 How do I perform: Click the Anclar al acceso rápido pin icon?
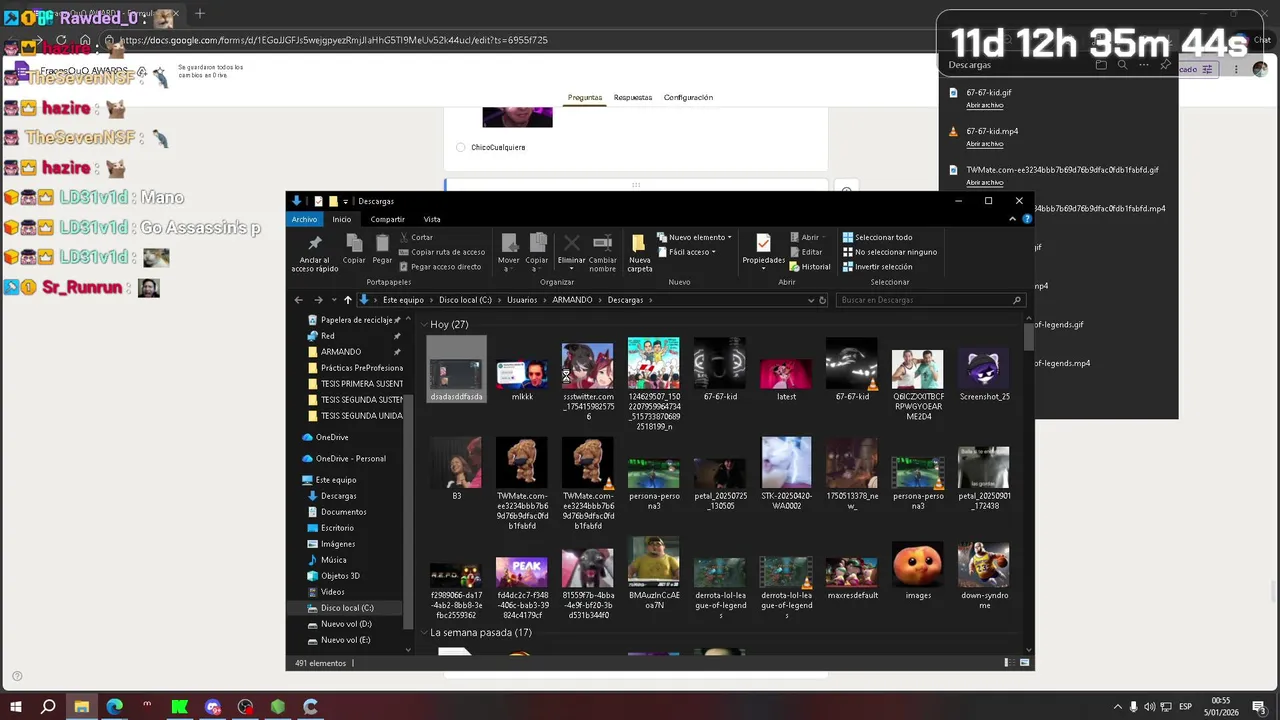click(x=314, y=244)
